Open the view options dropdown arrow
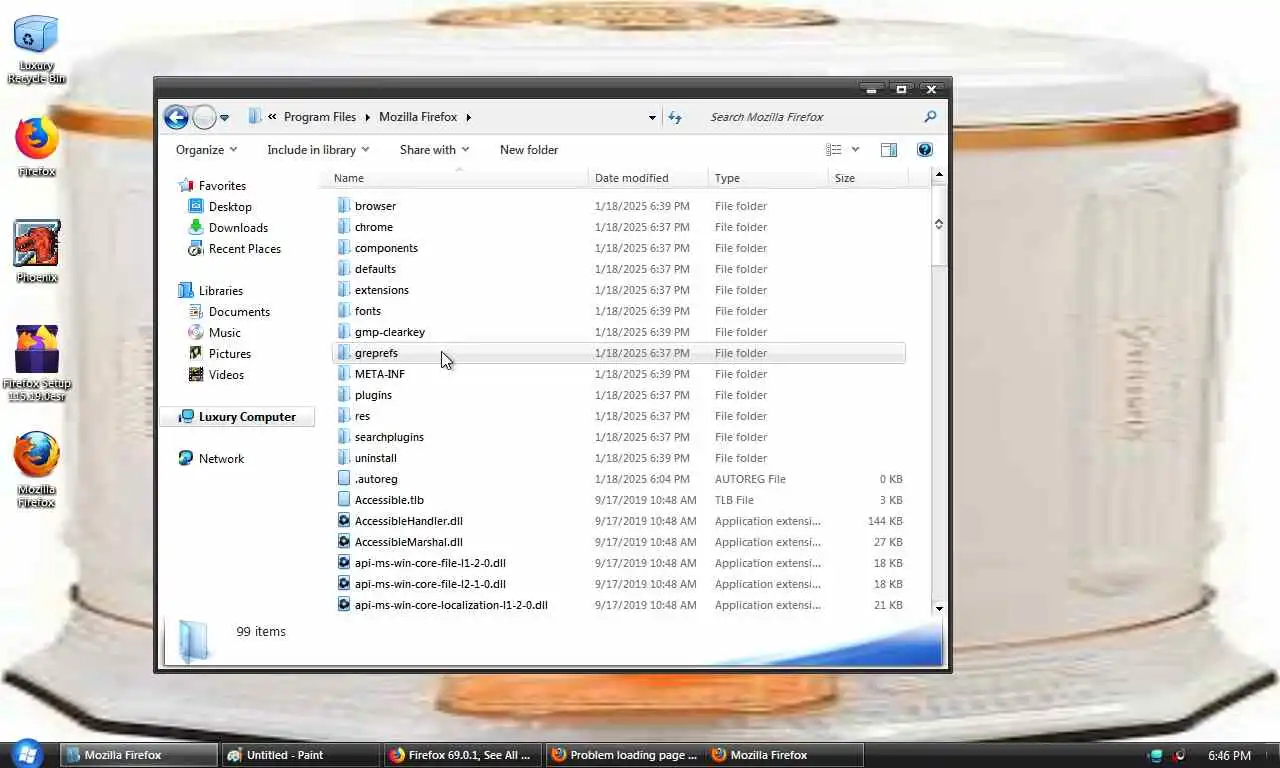This screenshot has height=768, width=1280. click(855, 150)
